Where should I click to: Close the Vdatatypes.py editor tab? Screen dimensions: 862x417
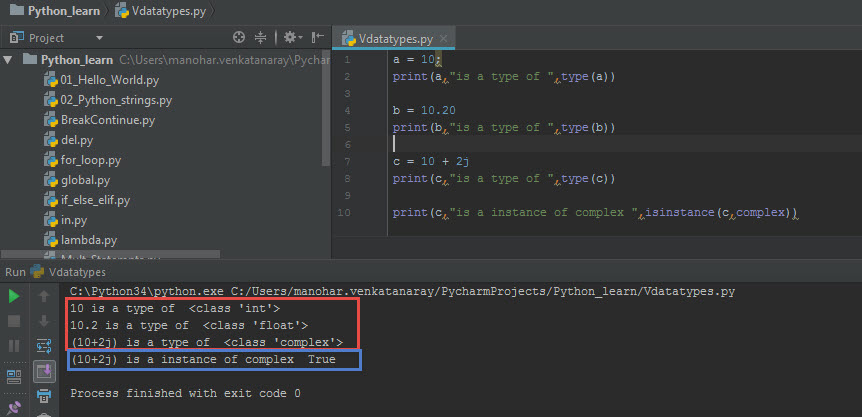point(444,39)
